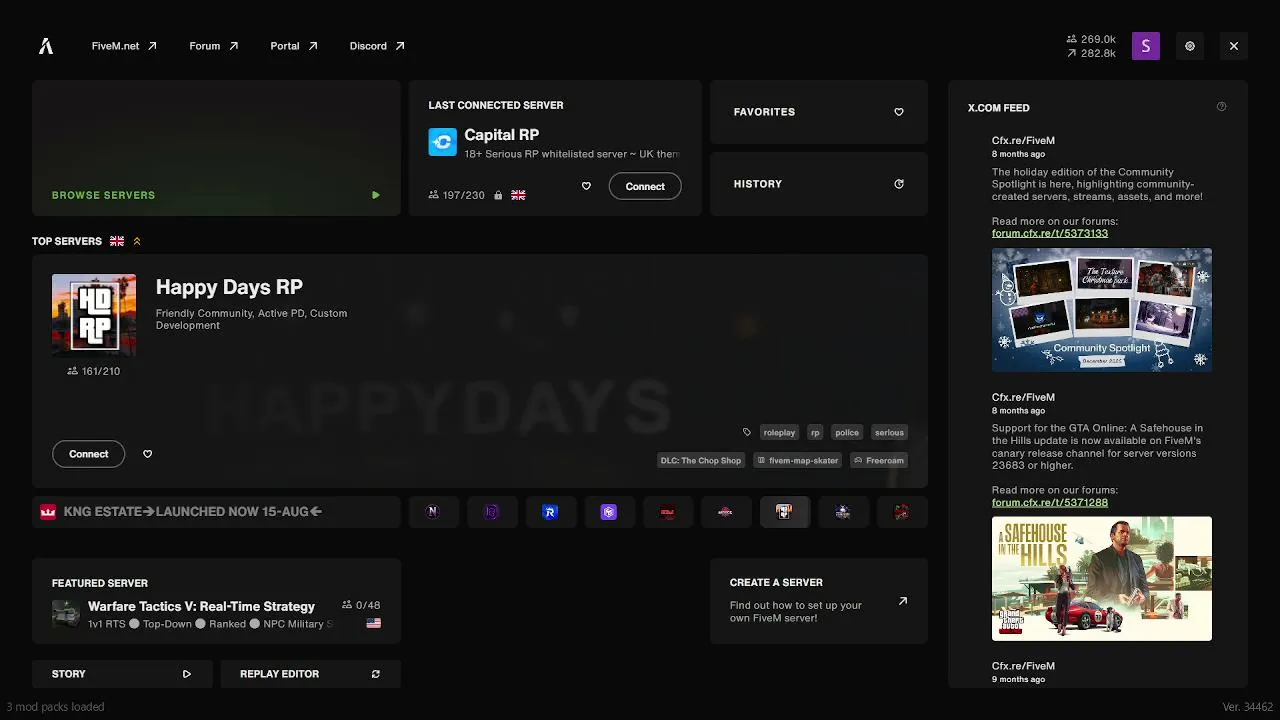Select the red logo server icon
This screenshot has width=1280, height=720.
(x=667, y=512)
